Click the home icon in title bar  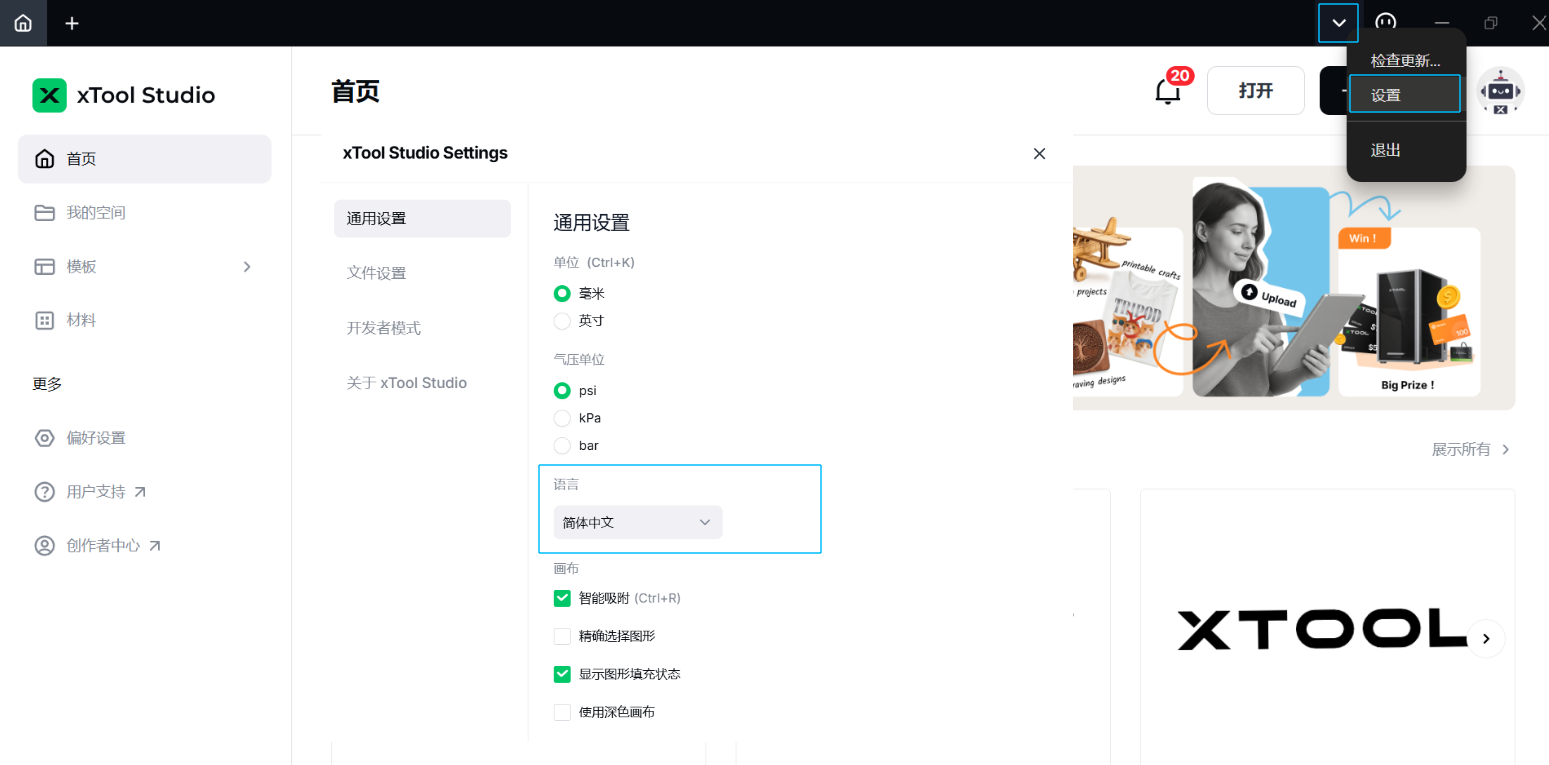coord(22,23)
